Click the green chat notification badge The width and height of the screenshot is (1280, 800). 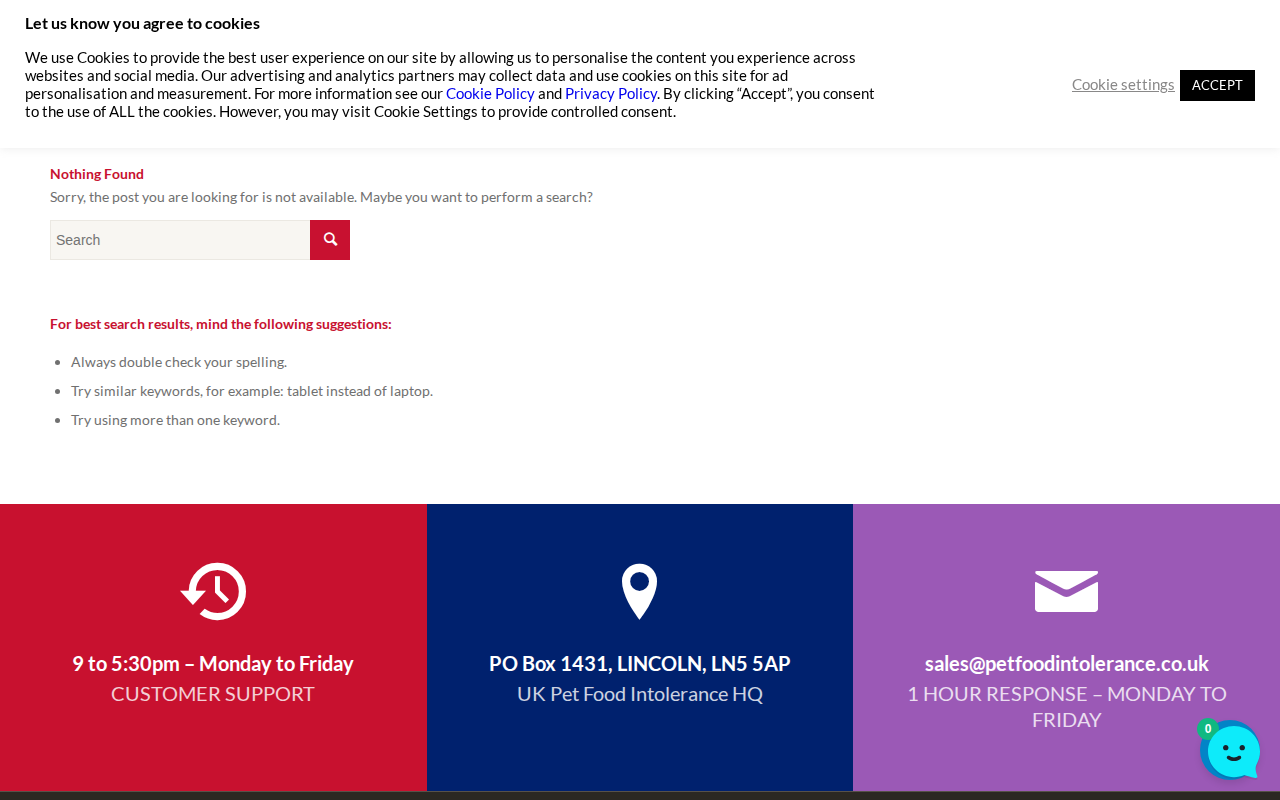click(1208, 729)
